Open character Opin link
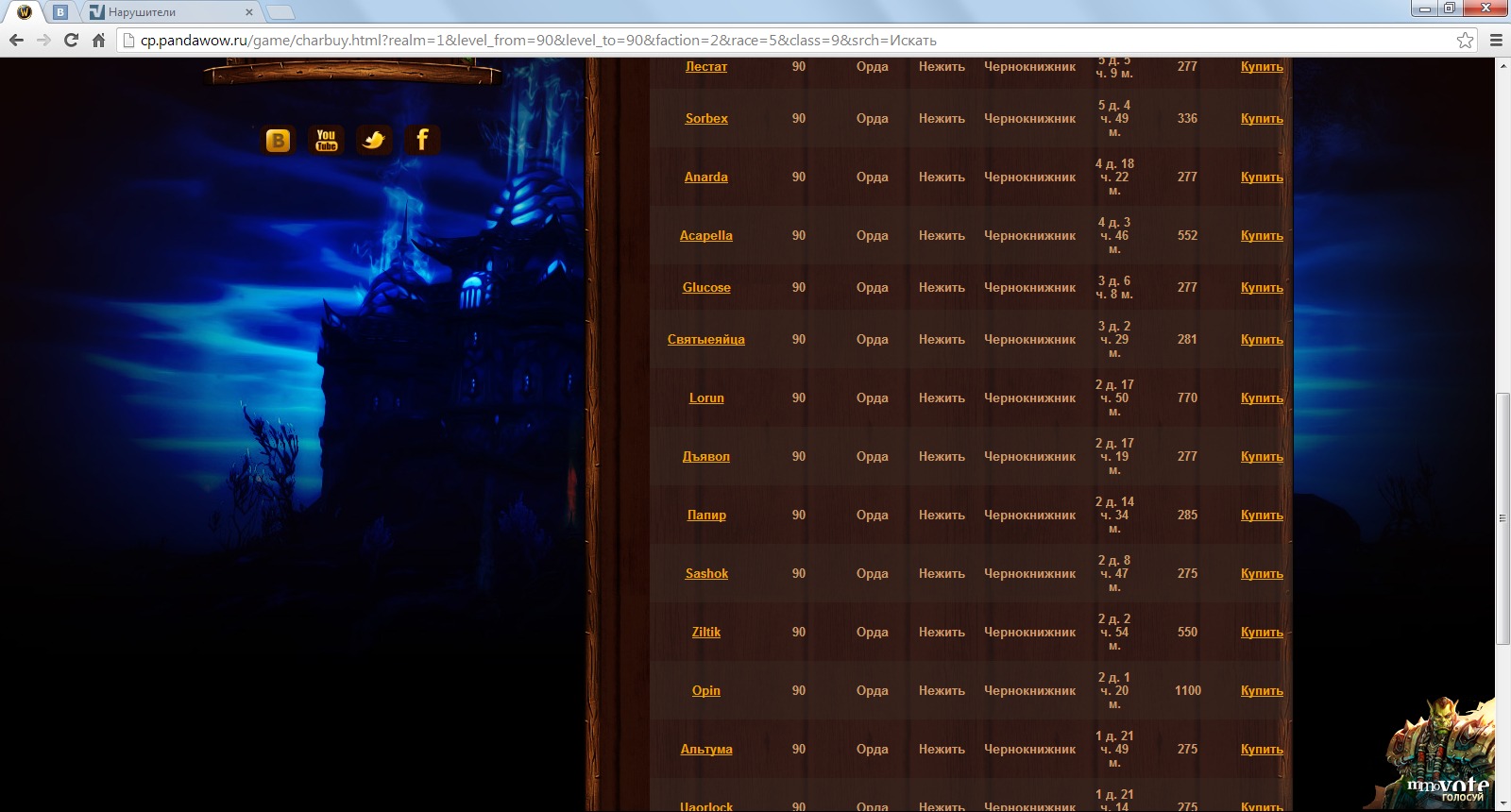Screen dimensions: 1511x812 coord(706,690)
